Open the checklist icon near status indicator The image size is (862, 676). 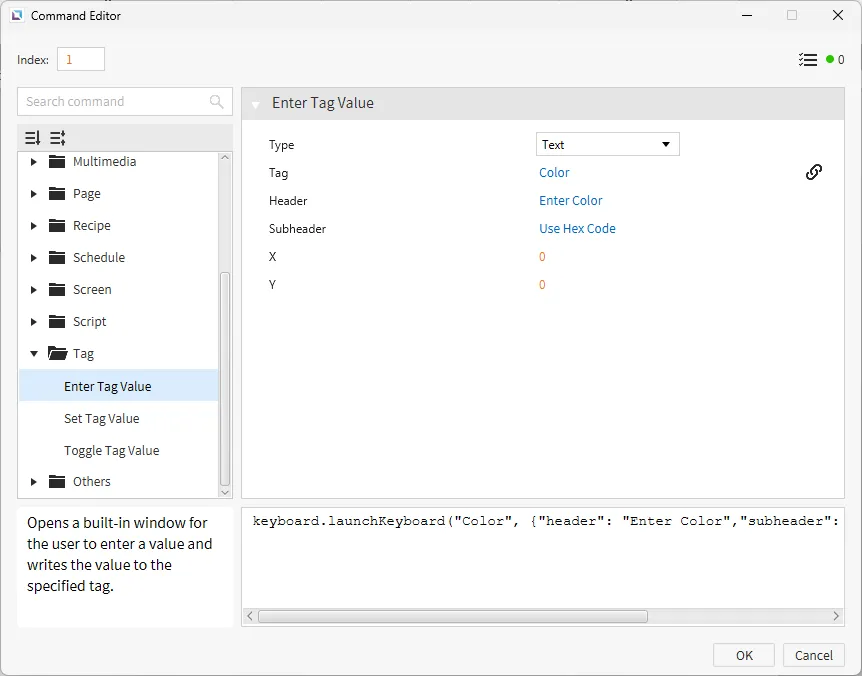[x=808, y=60]
